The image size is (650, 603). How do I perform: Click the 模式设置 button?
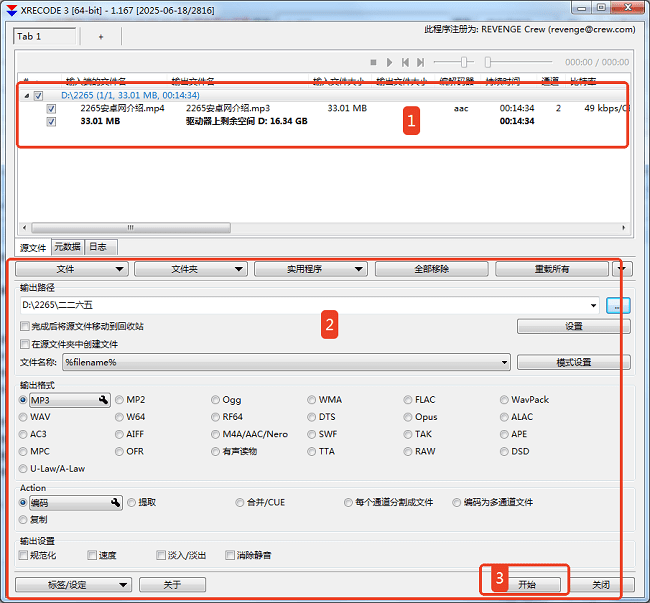574,362
